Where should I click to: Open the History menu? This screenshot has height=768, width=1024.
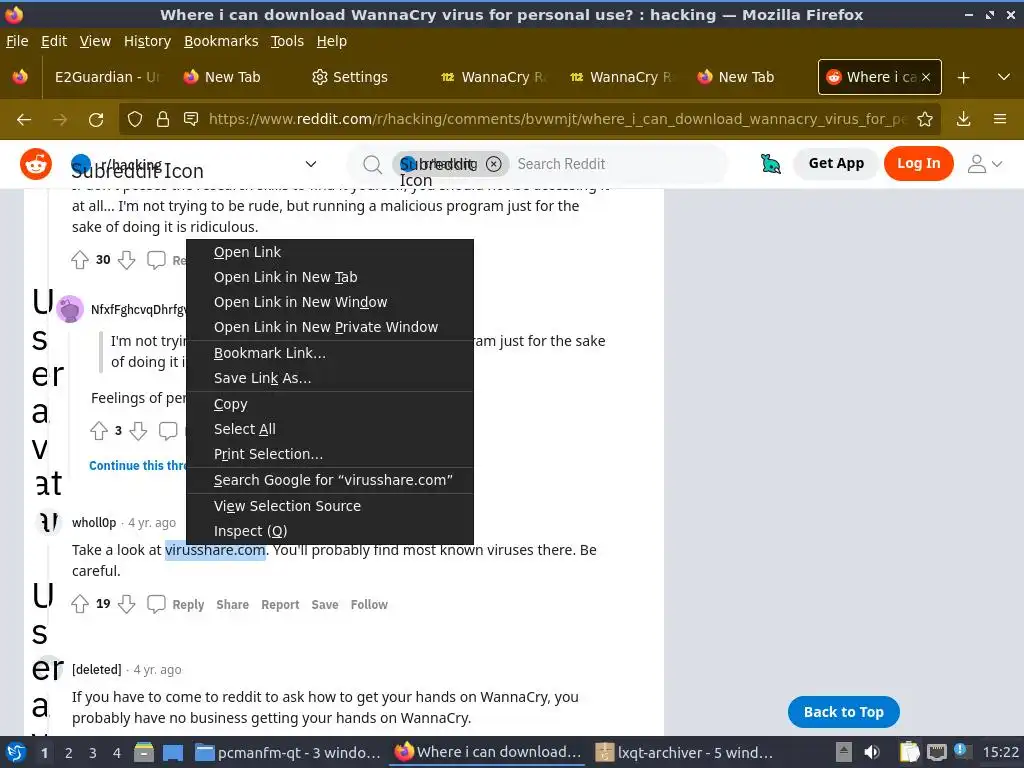click(147, 41)
